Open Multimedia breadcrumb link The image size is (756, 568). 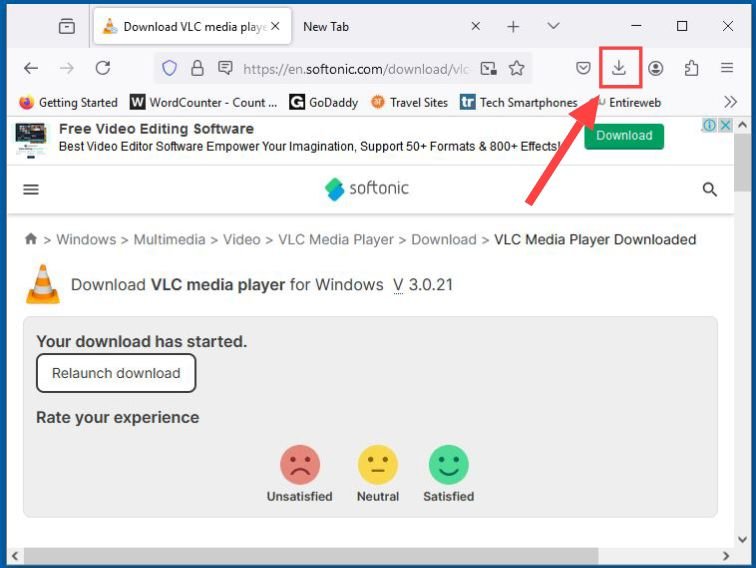point(169,240)
